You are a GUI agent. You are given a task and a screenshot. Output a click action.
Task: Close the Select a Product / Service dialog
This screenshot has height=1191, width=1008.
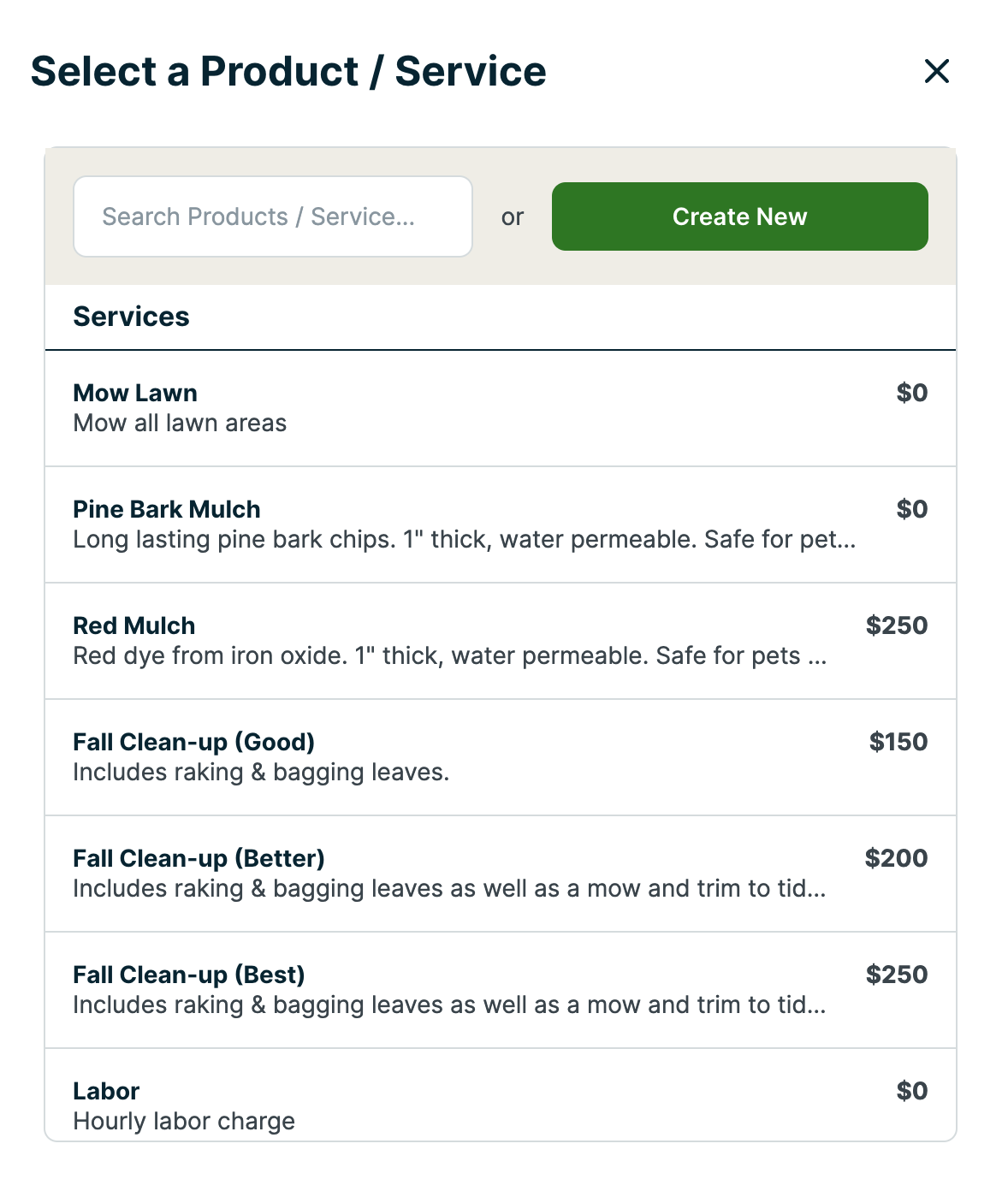pos(937,71)
